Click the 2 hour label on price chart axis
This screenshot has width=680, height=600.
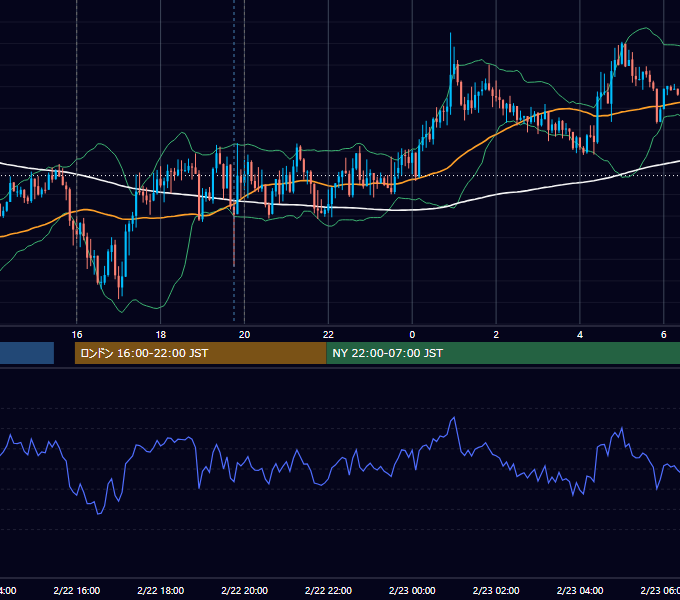[496, 335]
